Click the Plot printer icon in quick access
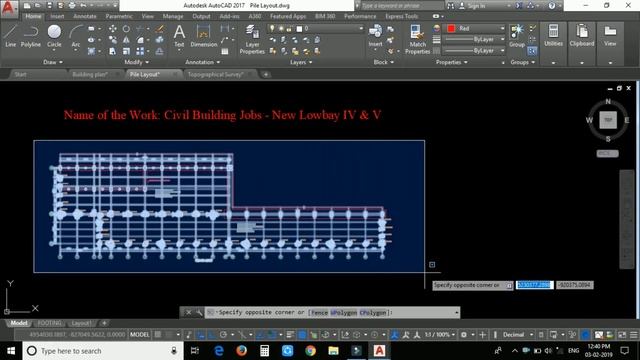 click(x=72, y=6)
